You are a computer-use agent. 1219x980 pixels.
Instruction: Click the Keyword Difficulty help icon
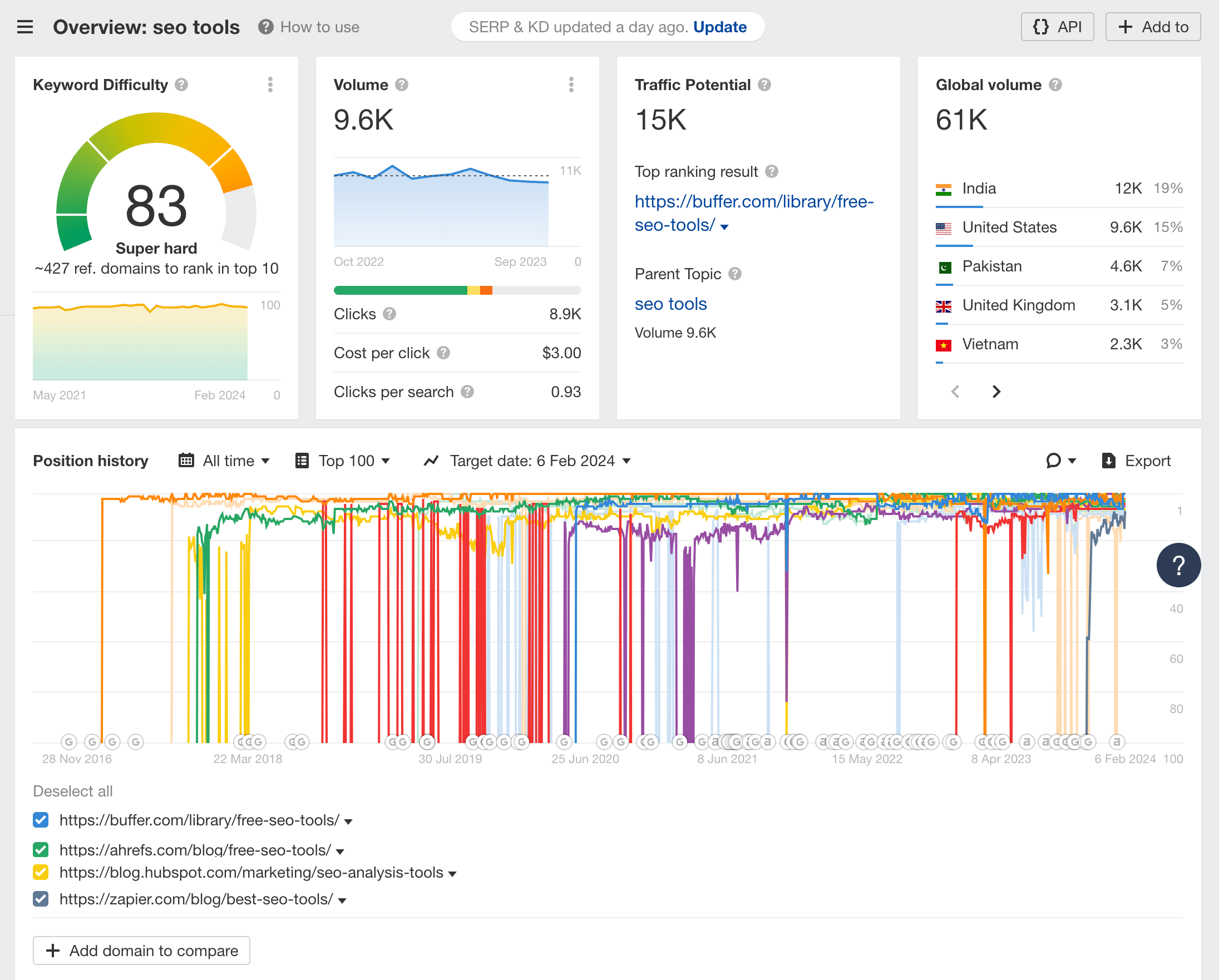coord(181,85)
